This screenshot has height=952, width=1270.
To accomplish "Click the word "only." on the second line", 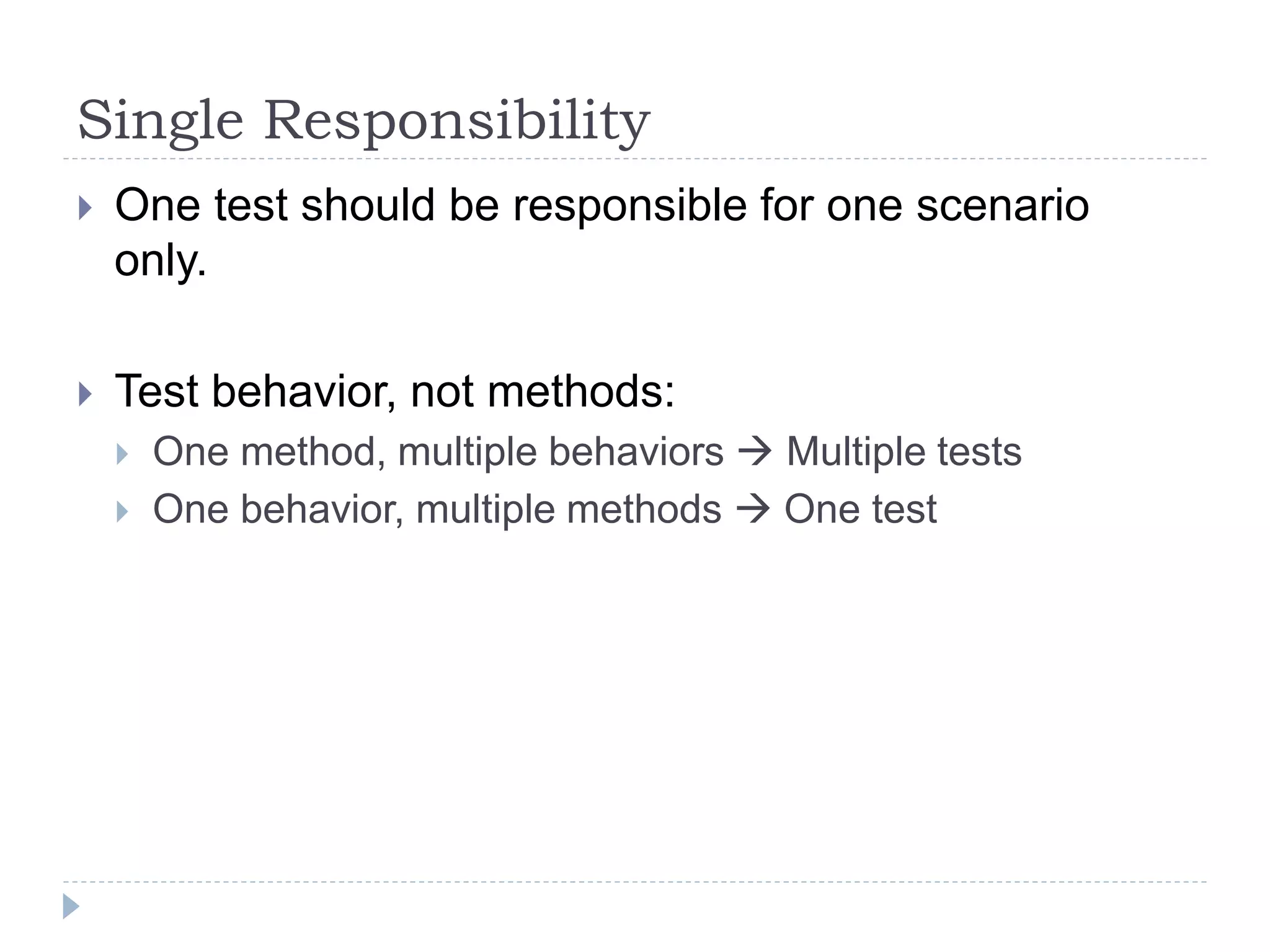I will (x=160, y=260).
